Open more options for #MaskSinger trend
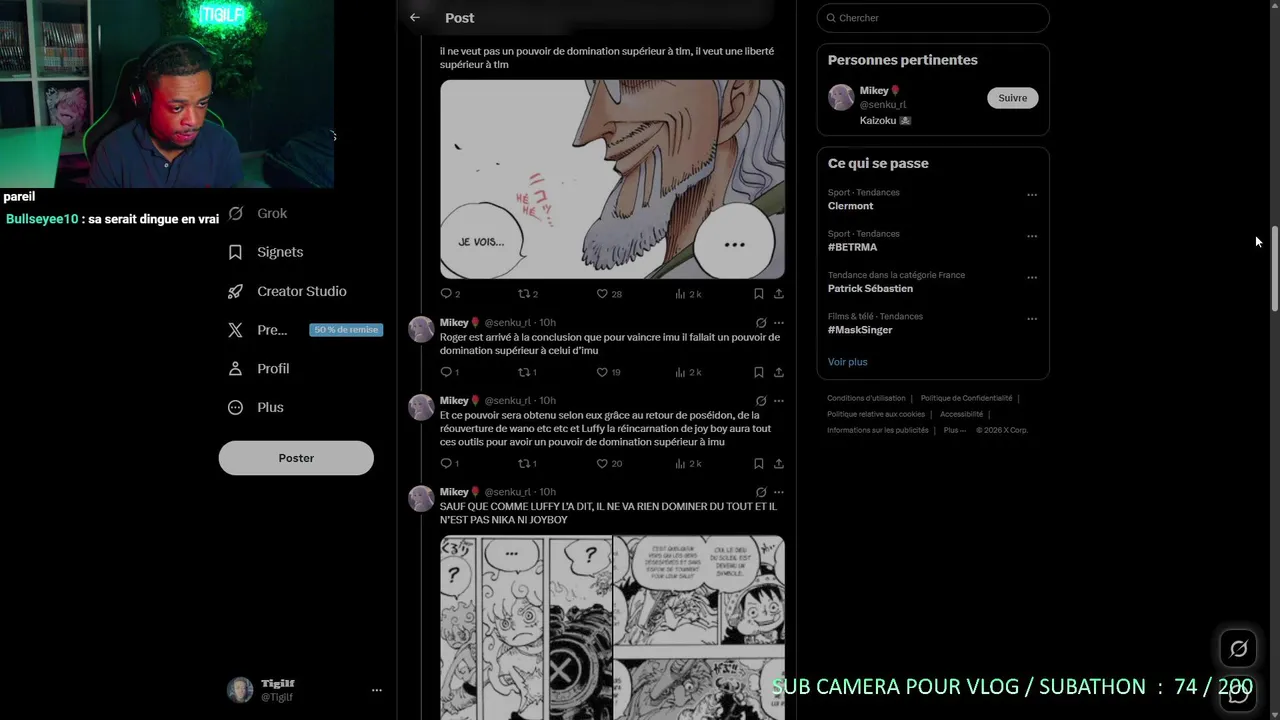 click(1032, 318)
